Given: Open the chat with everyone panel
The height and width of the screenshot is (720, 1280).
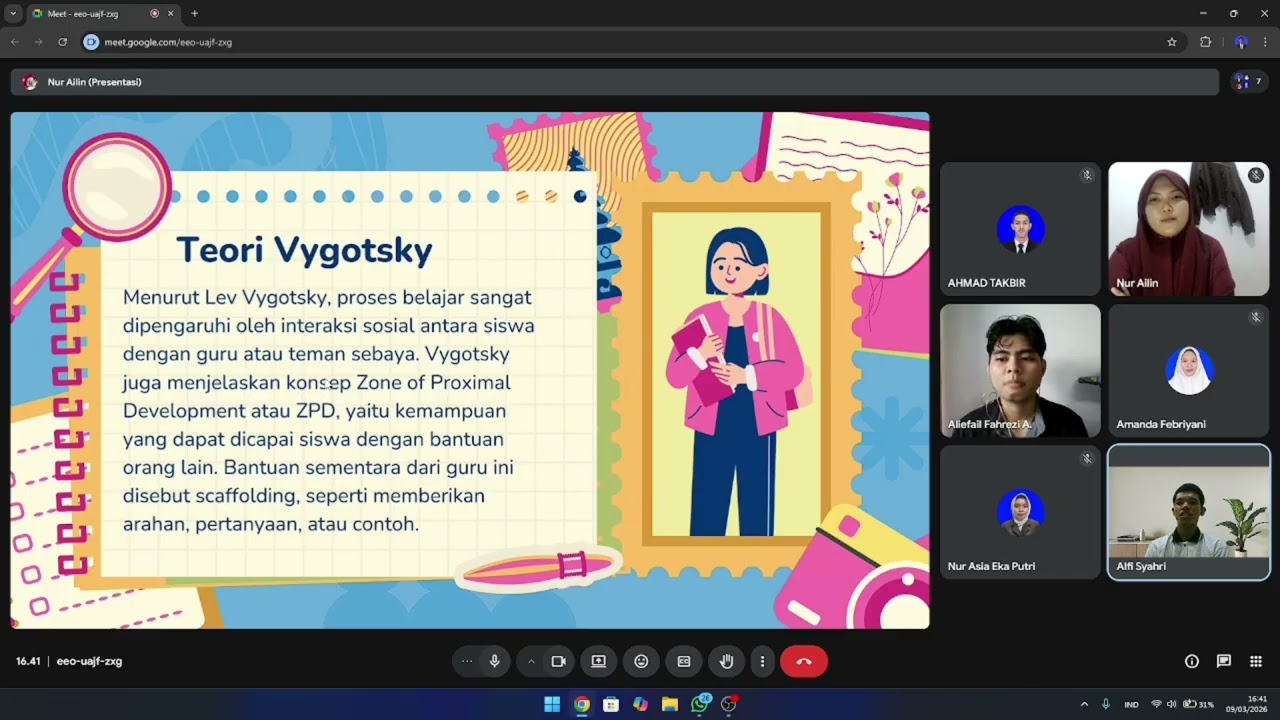Looking at the screenshot, I should click(1224, 661).
